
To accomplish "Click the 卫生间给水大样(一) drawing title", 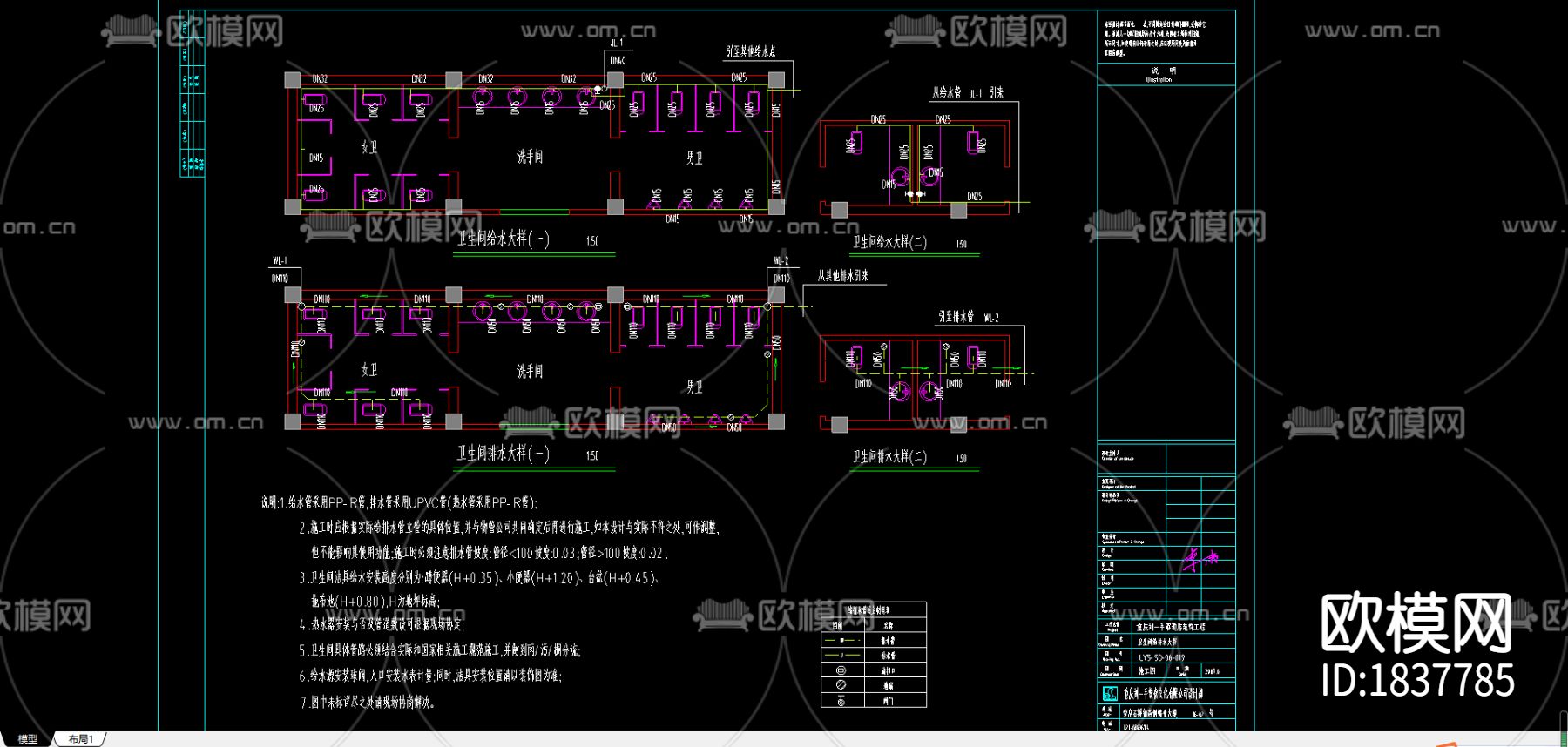I will pos(504,239).
